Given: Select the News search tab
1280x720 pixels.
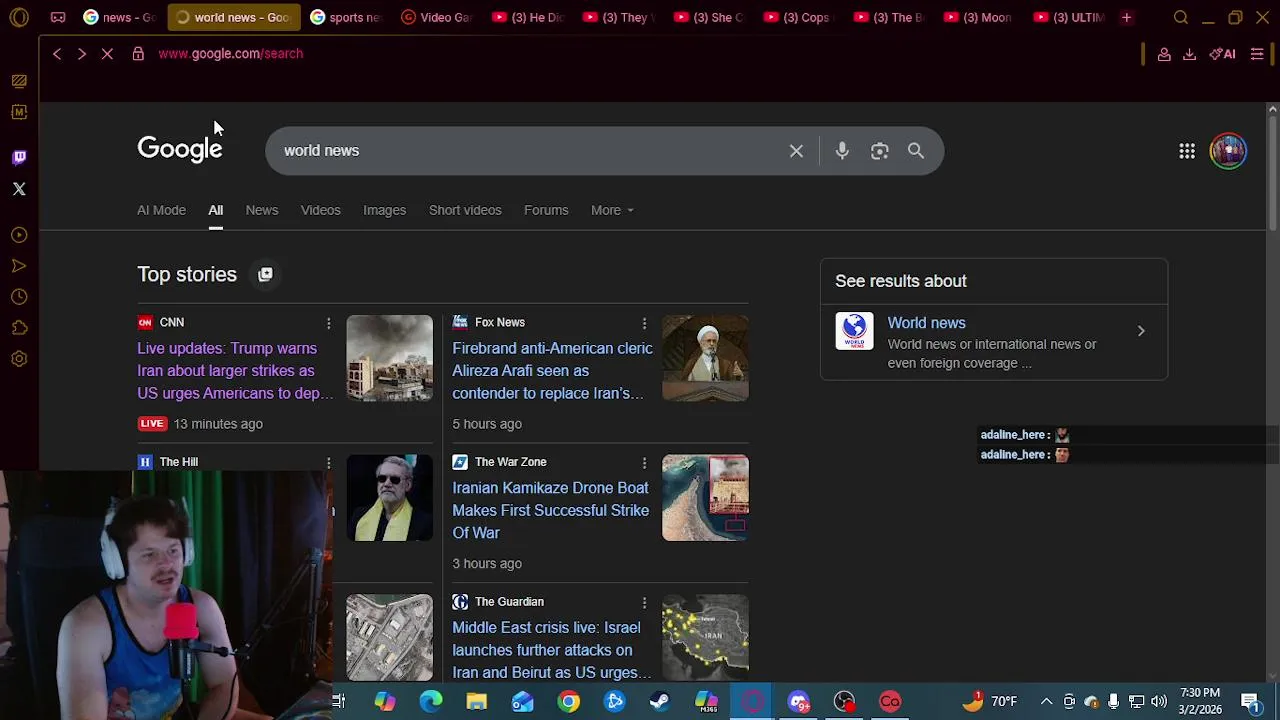Looking at the screenshot, I should 262,210.
